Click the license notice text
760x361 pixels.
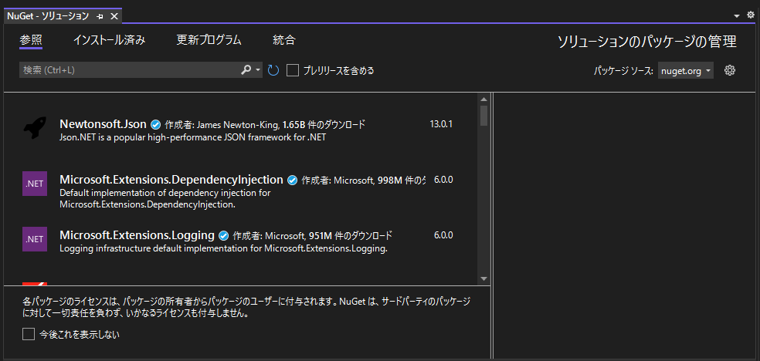246,308
